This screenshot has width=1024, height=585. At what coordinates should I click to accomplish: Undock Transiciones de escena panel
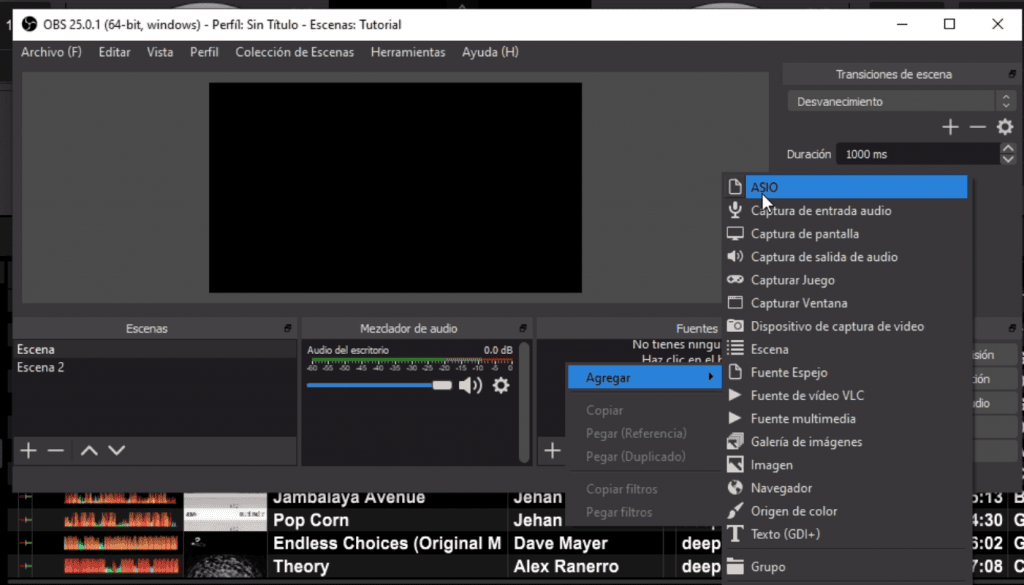(x=1012, y=74)
